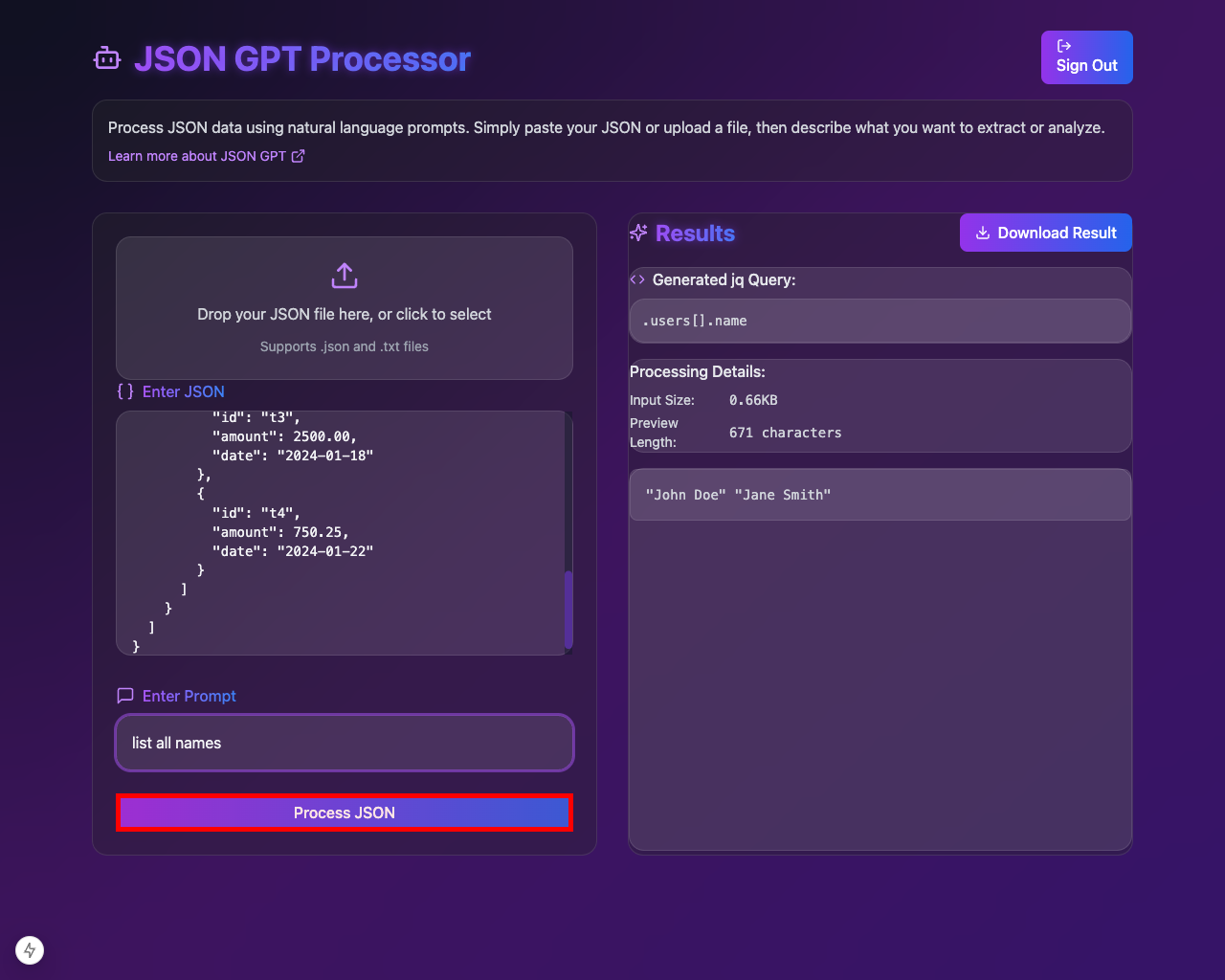Click the generated query .users[].name
This screenshot has width=1225, height=980.
695,321
